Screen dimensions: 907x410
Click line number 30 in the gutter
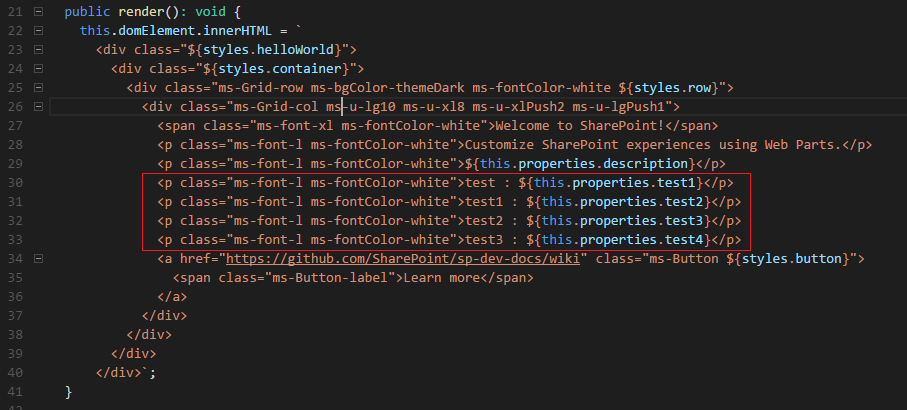point(12,183)
